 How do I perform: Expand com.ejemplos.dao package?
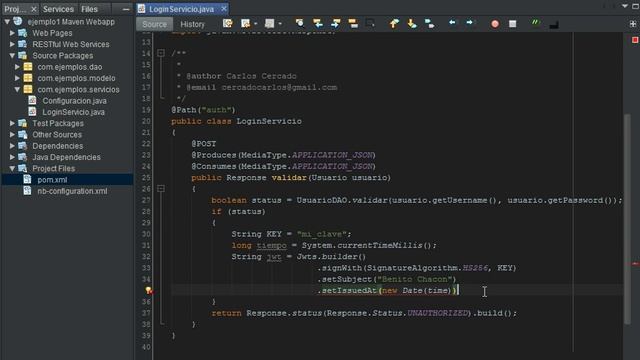(17, 67)
